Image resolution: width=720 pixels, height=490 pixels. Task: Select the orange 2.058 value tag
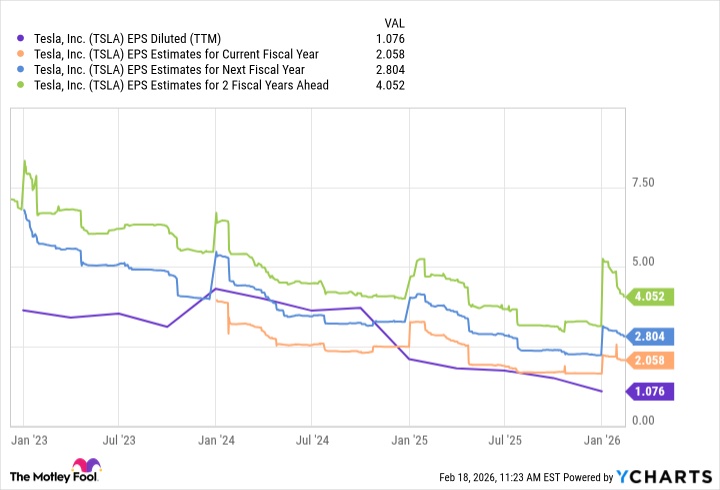[651, 360]
